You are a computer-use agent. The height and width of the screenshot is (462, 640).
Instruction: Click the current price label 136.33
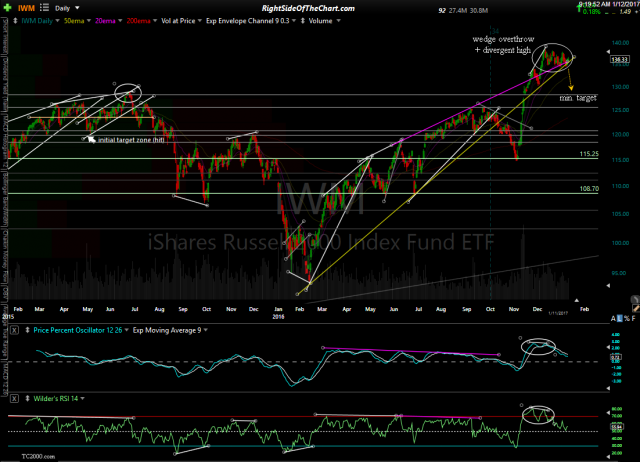(x=620, y=60)
